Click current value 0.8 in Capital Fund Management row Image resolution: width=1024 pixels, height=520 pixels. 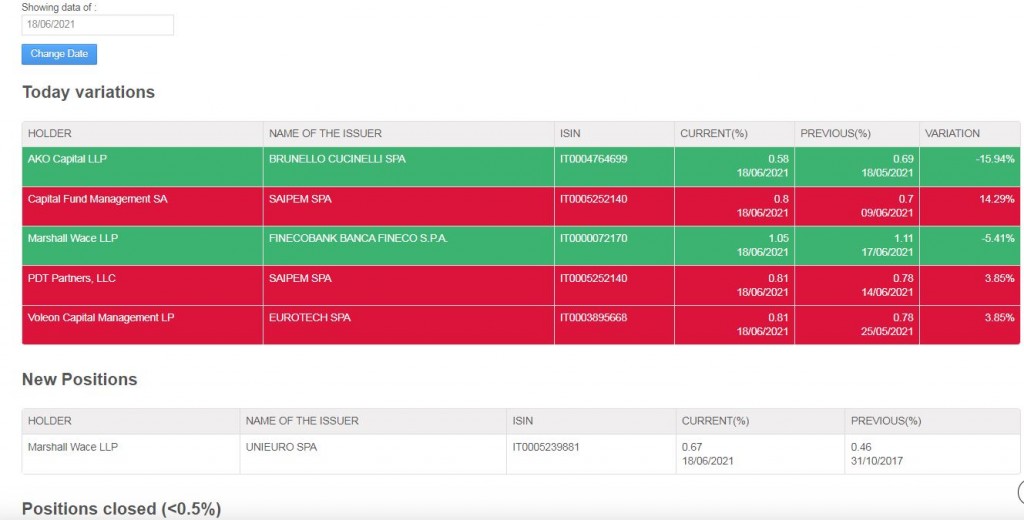781,199
